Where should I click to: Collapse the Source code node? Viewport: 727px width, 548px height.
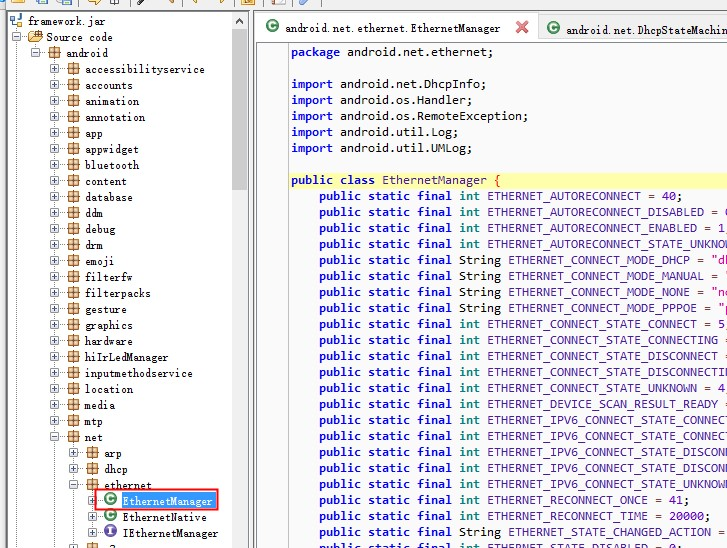click(16, 36)
